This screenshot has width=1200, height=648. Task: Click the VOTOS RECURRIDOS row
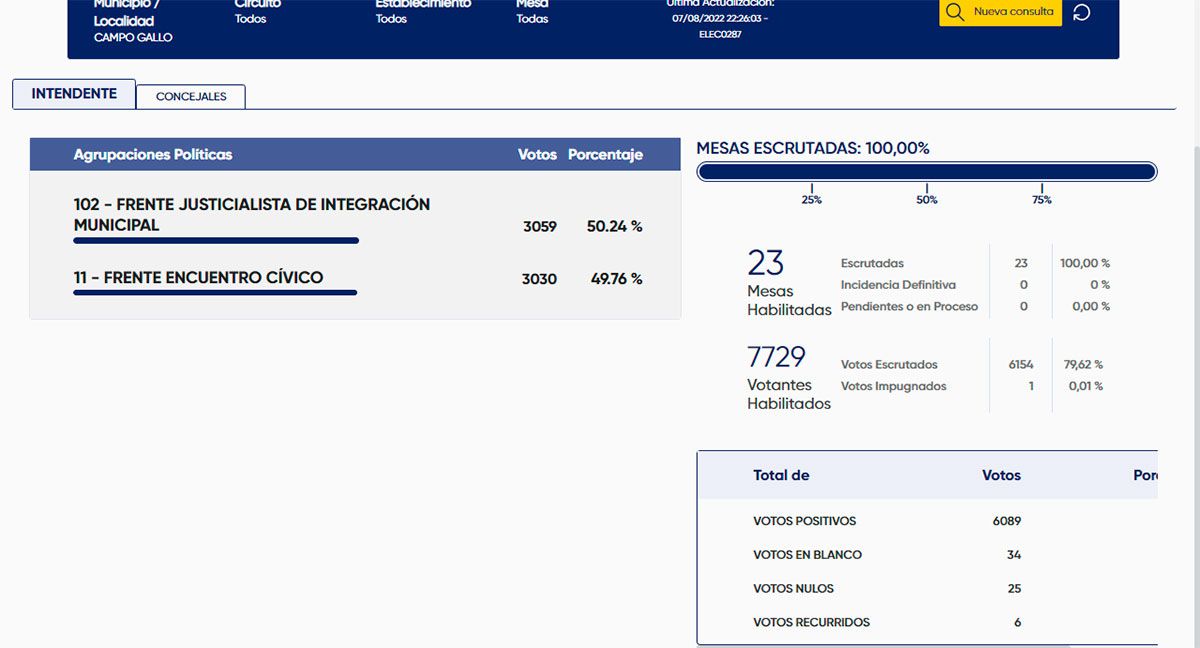click(811, 622)
